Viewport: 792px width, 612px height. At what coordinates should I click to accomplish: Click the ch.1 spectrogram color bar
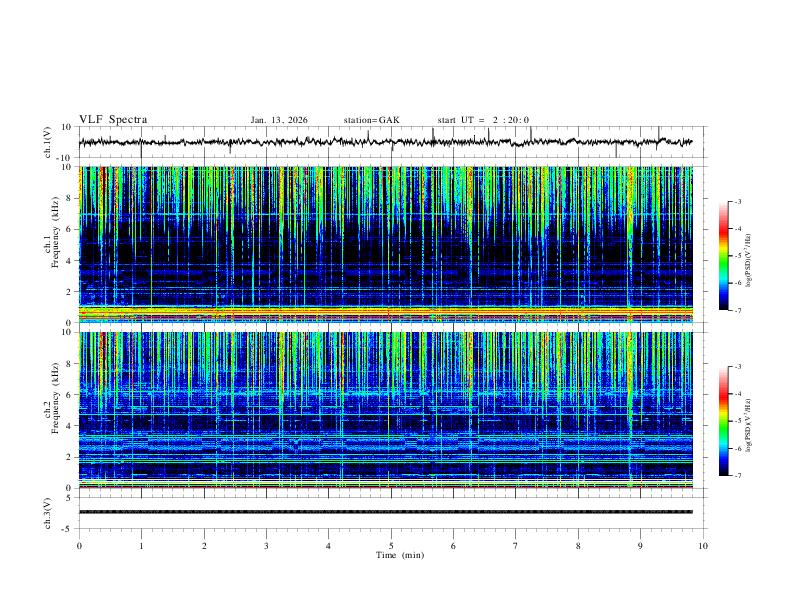[x=723, y=256]
